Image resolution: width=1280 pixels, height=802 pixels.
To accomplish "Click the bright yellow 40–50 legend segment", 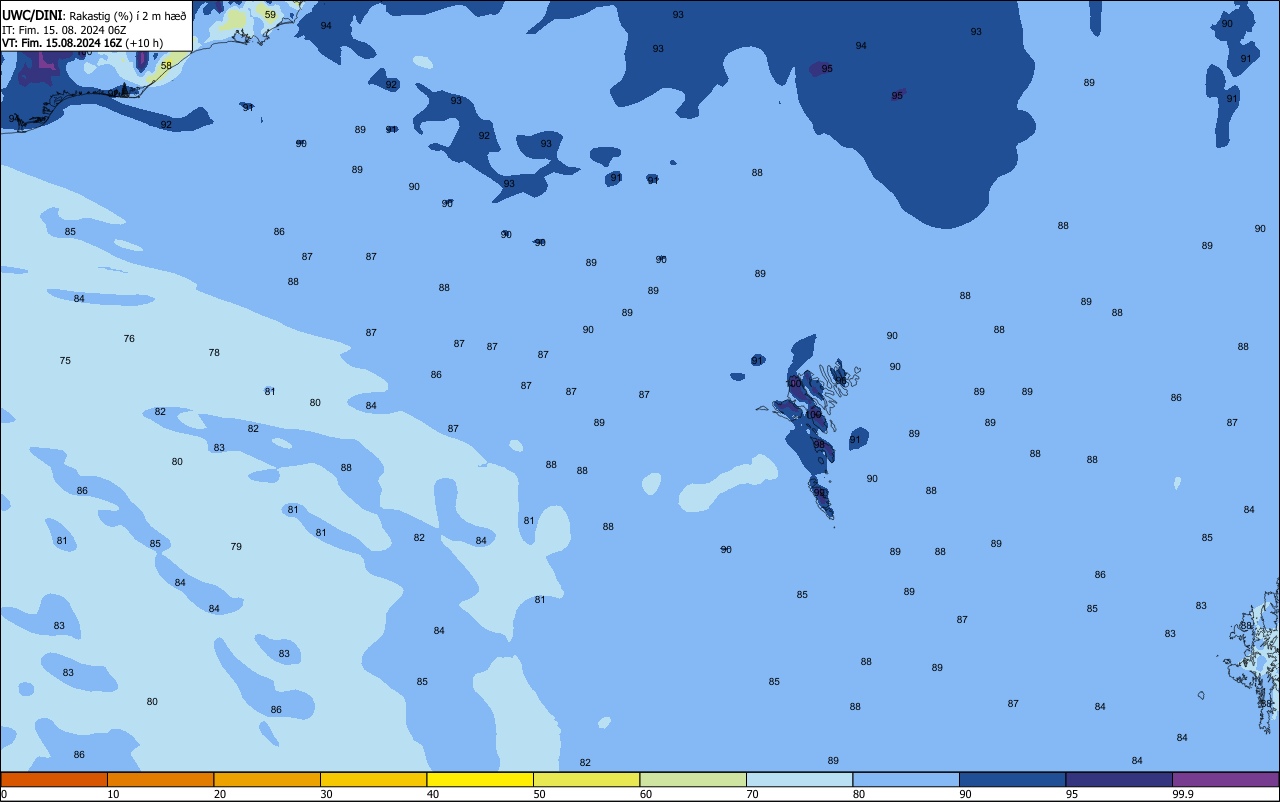I will pyautogui.click(x=480, y=779).
